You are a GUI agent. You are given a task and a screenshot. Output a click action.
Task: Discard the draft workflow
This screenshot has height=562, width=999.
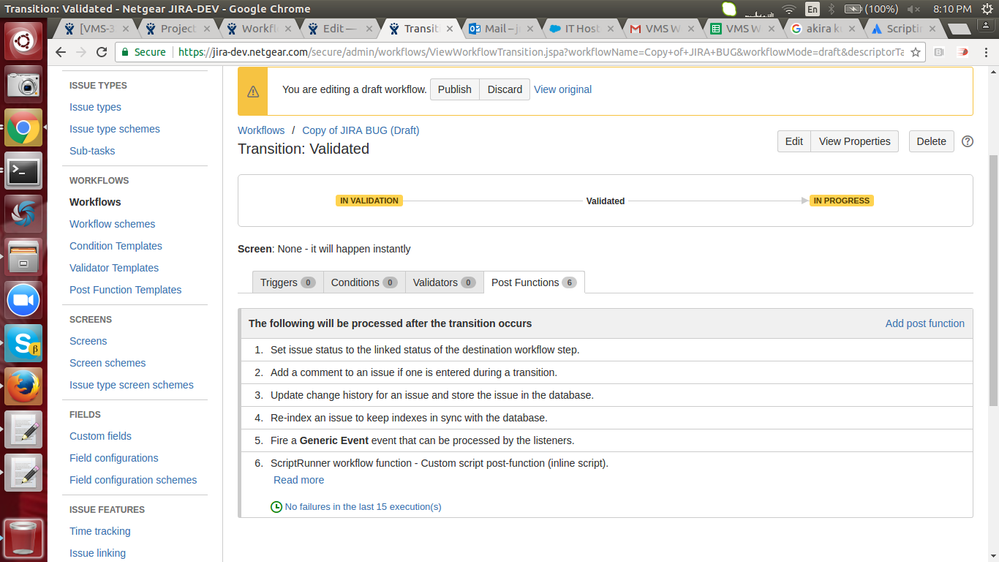(x=505, y=89)
